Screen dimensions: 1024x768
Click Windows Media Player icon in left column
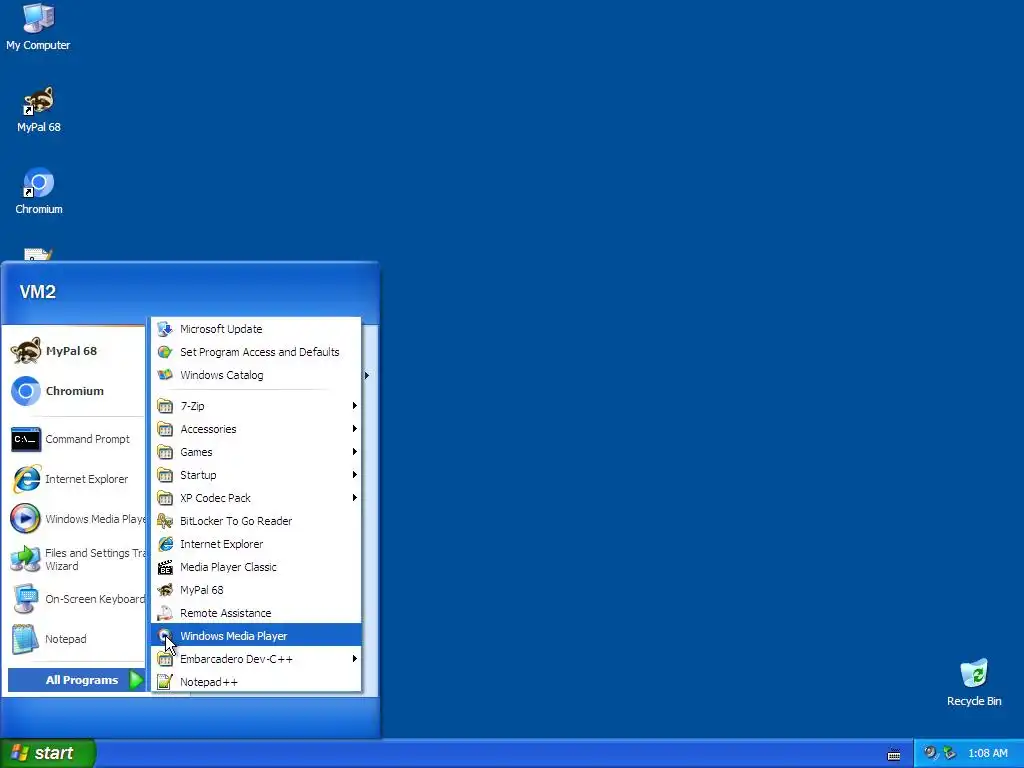[26, 519]
